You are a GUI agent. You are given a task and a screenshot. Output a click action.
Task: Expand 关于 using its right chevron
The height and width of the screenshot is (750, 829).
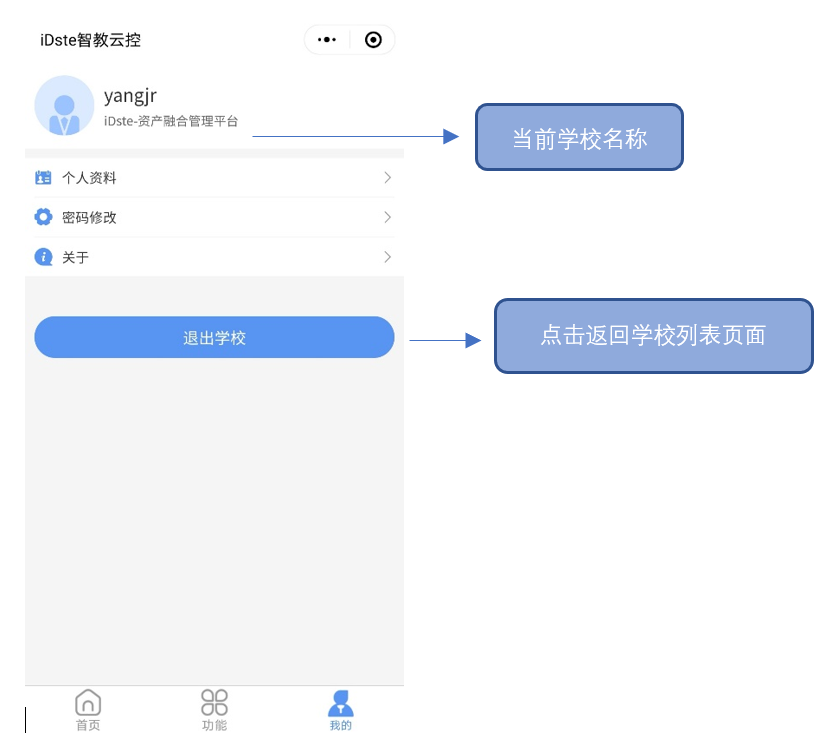pos(387,257)
